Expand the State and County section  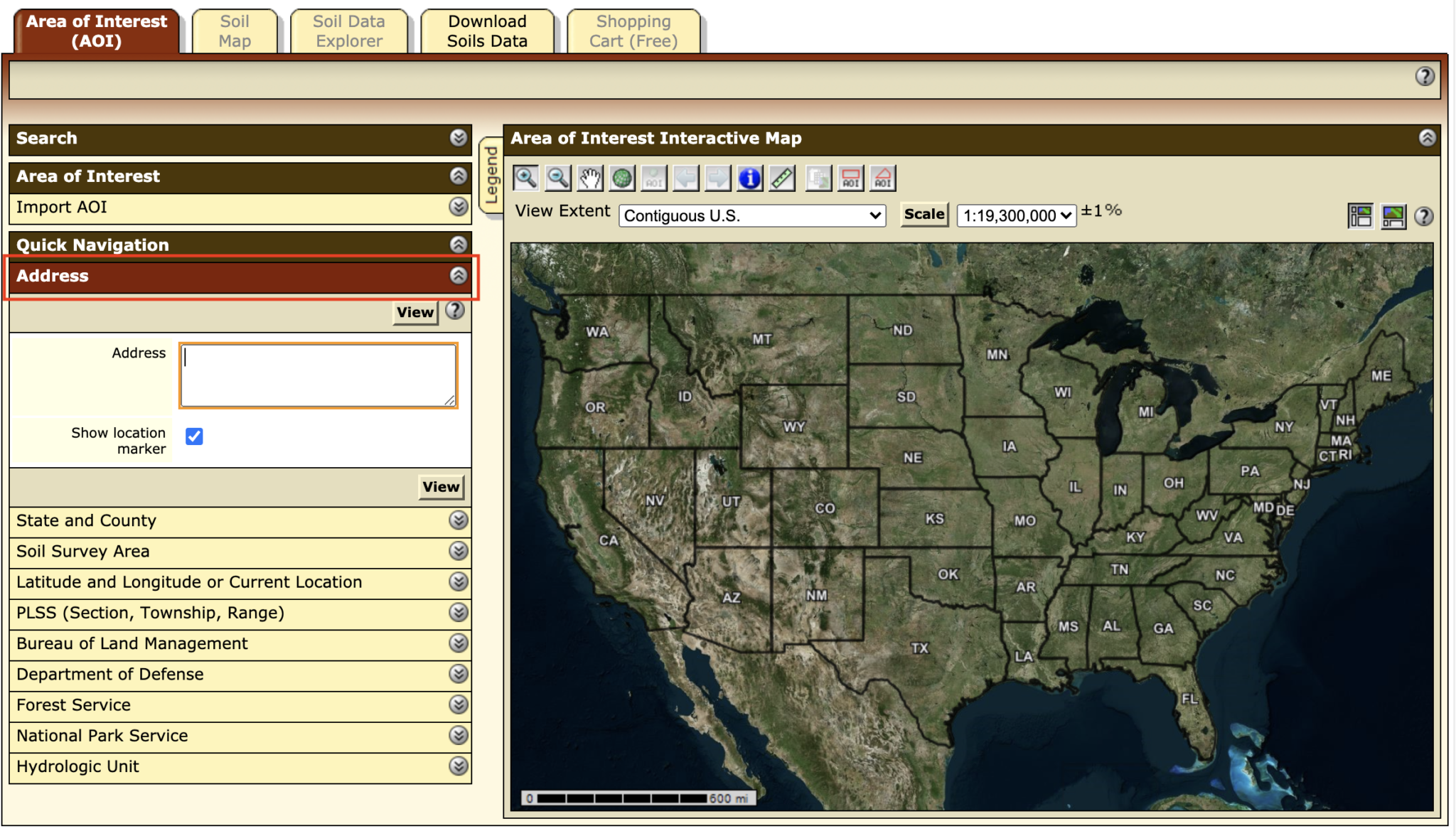coord(458,520)
